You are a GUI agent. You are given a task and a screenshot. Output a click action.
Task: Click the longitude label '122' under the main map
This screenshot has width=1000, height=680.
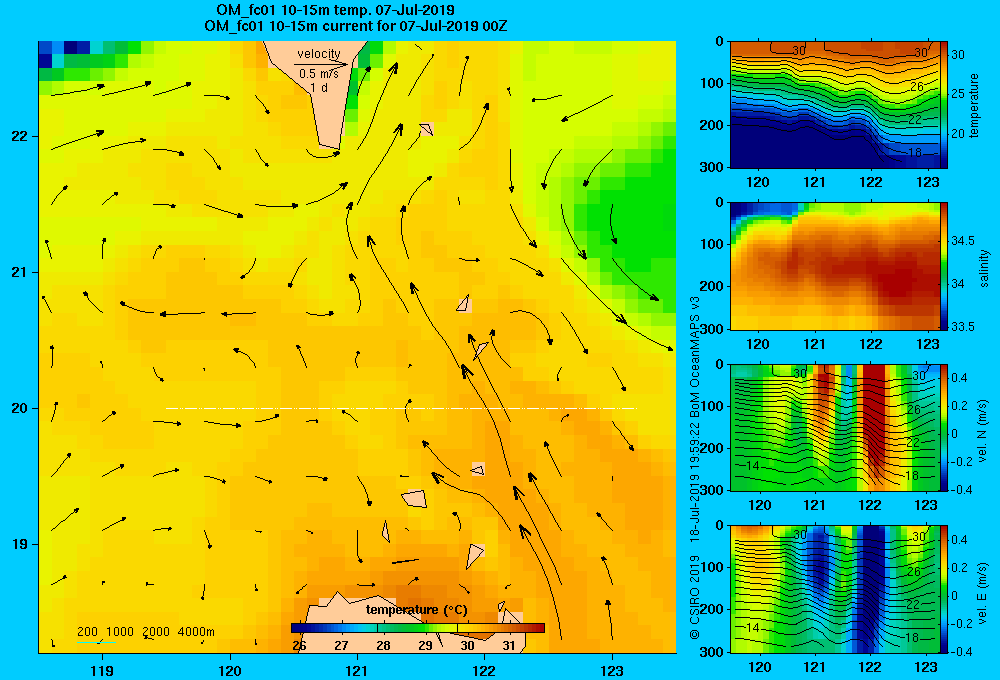484,670
